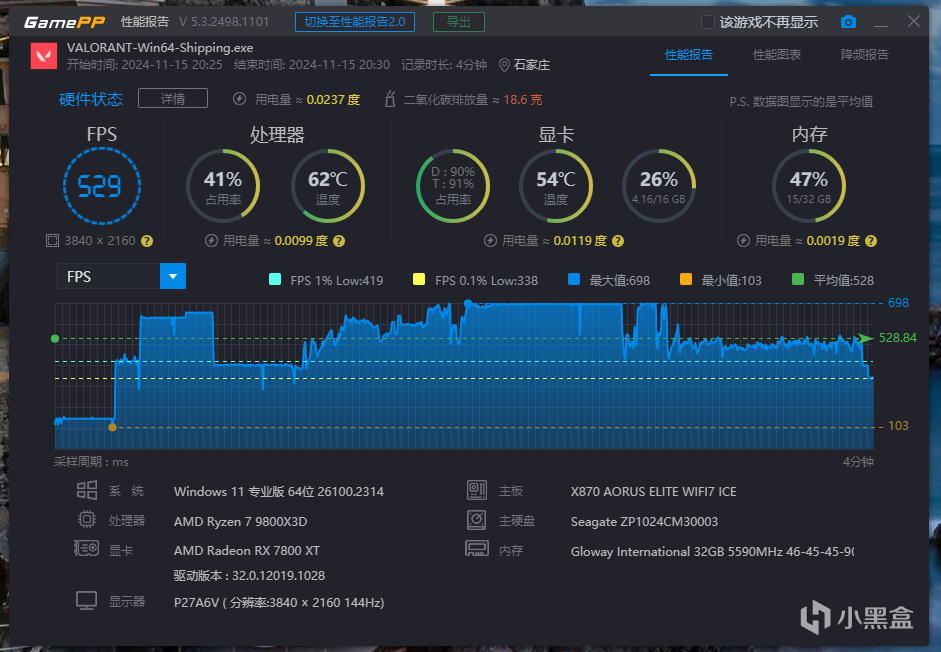This screenshot has height=652, width=941.
Task: Click the green average marker dot on chart
Action: click(55, 339)
